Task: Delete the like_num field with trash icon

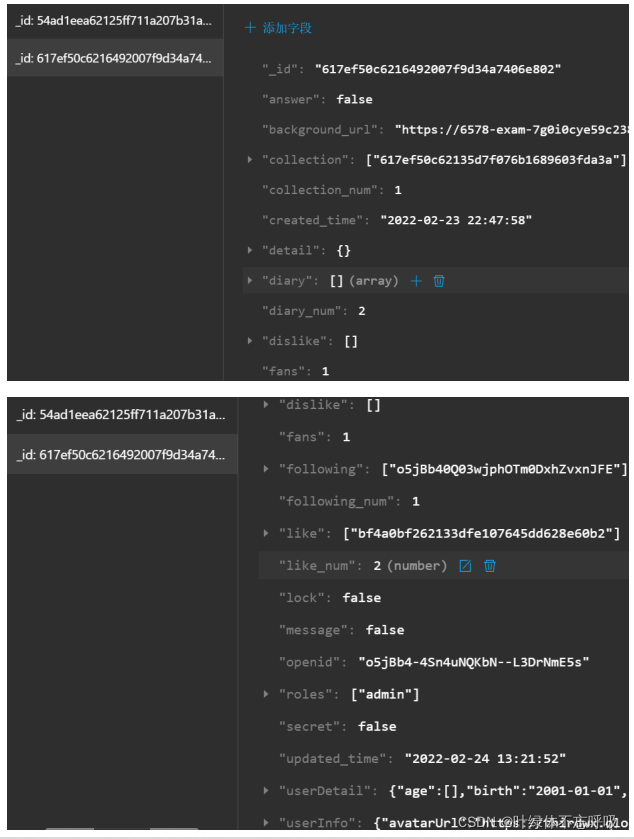Action: 490,566
